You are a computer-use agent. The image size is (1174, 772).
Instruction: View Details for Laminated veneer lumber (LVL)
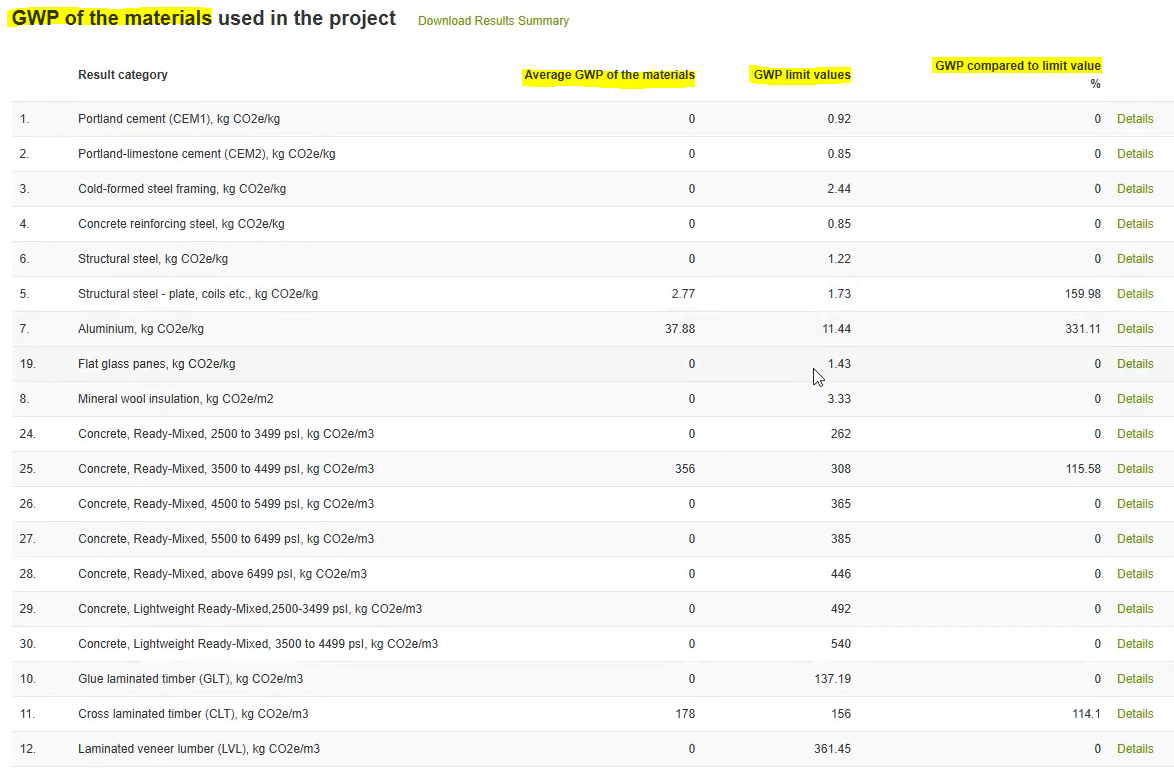tap(1135, 748)
